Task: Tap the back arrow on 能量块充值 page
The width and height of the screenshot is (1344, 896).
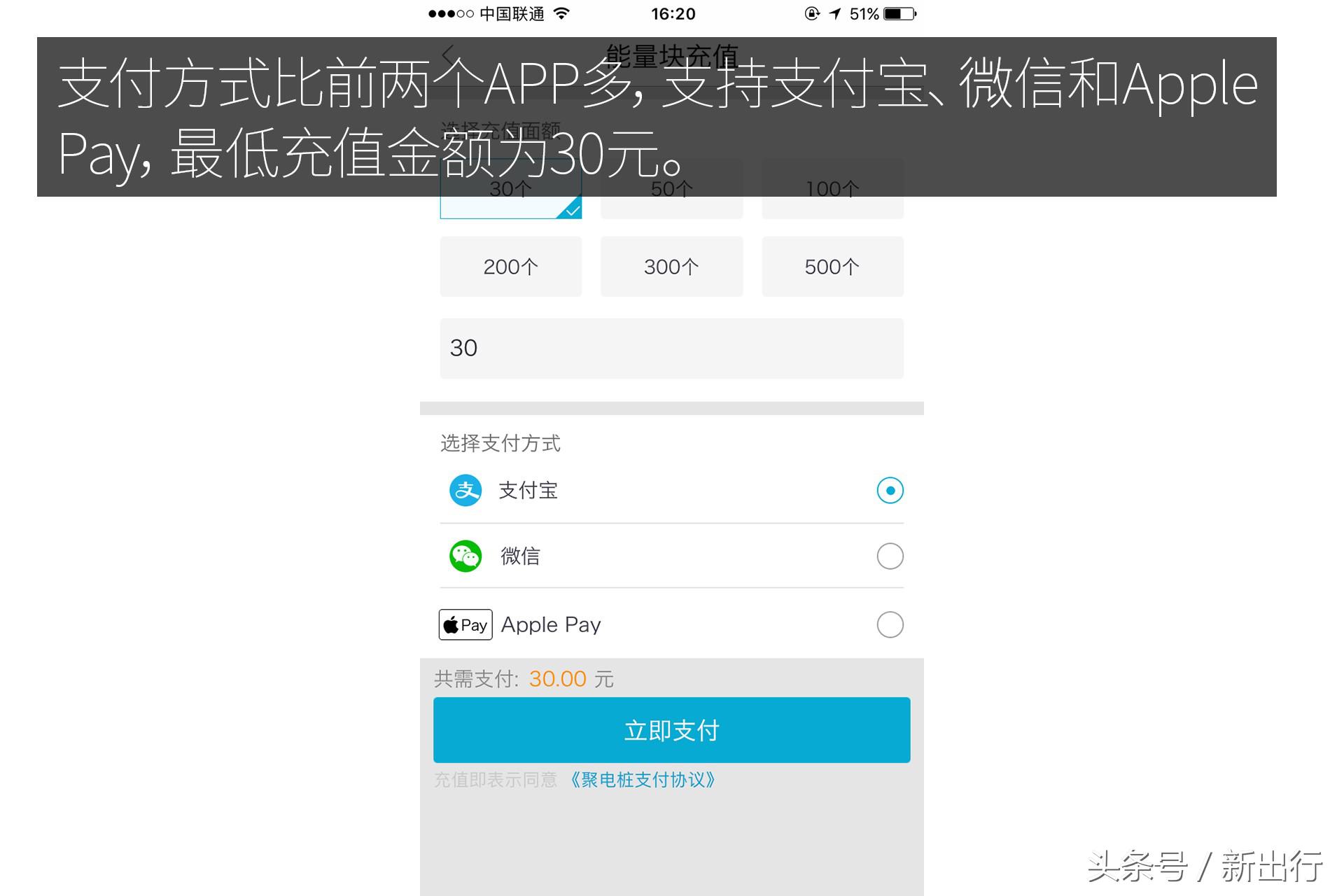Action: coord(449,53)
